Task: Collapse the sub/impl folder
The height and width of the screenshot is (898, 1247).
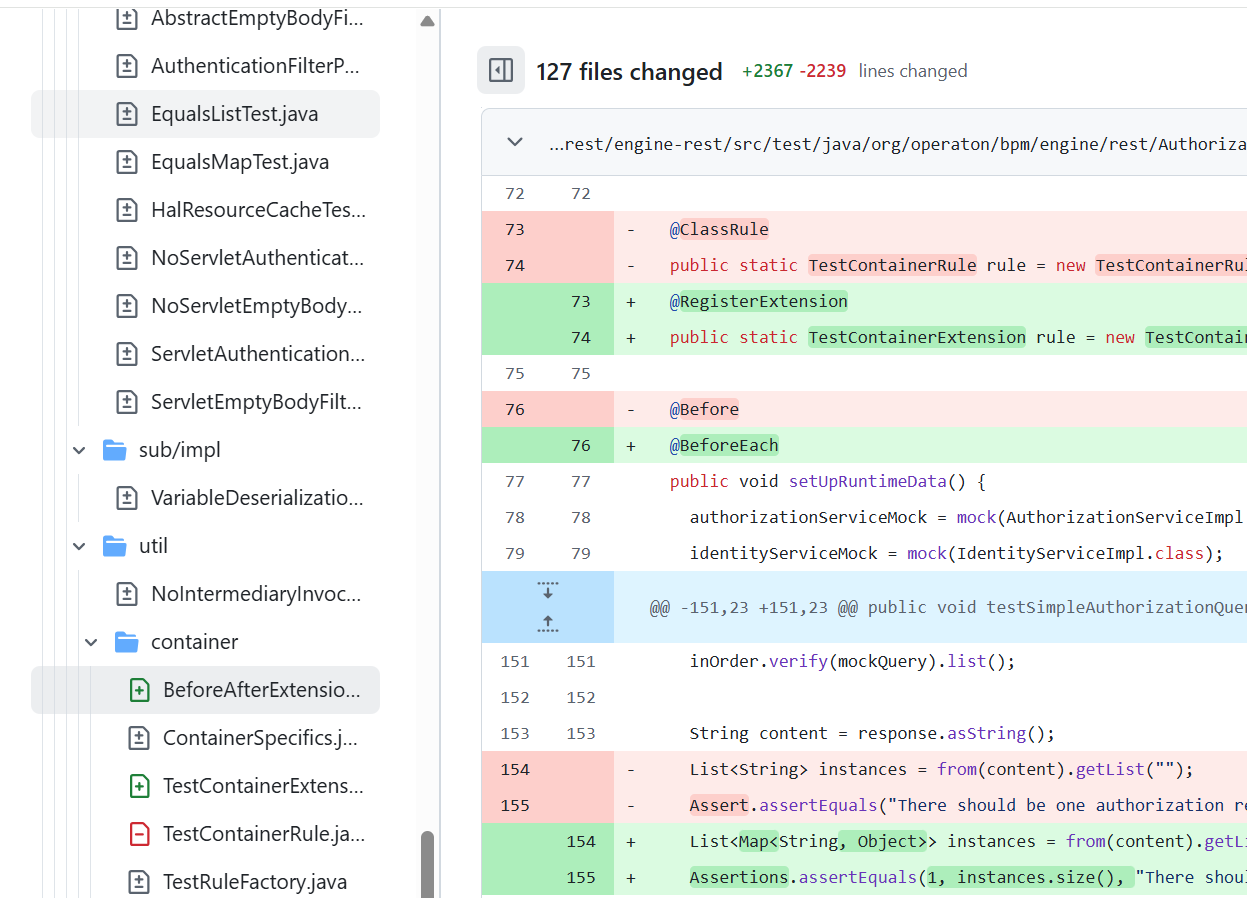Action: point(80,450)
